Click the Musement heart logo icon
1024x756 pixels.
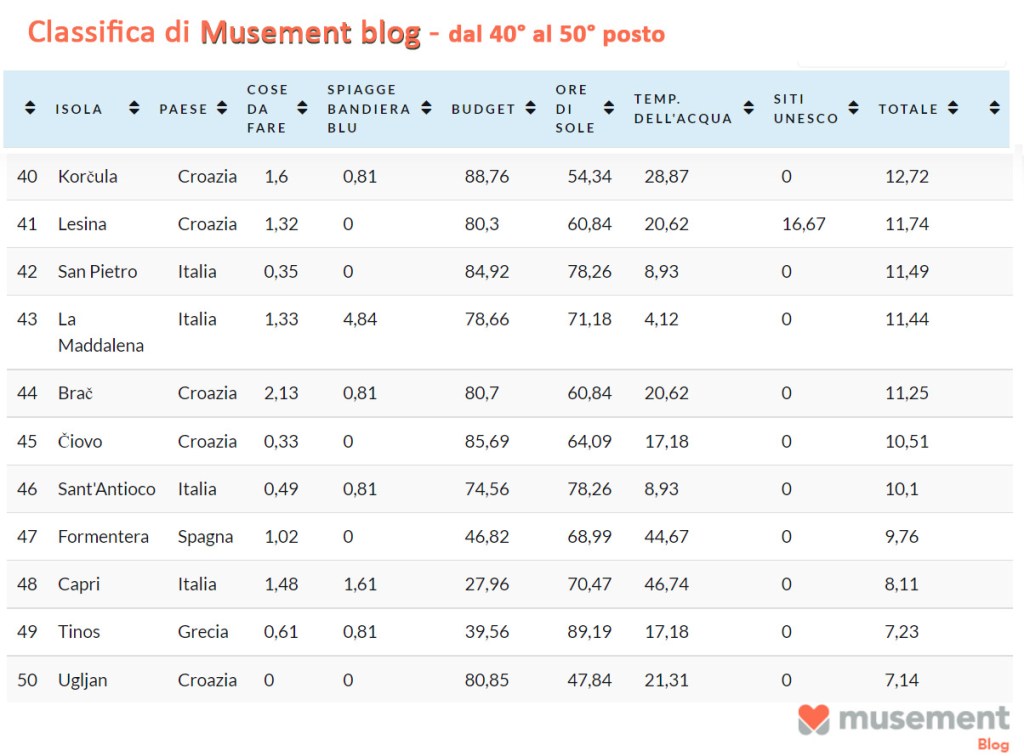tap(814, 719)
